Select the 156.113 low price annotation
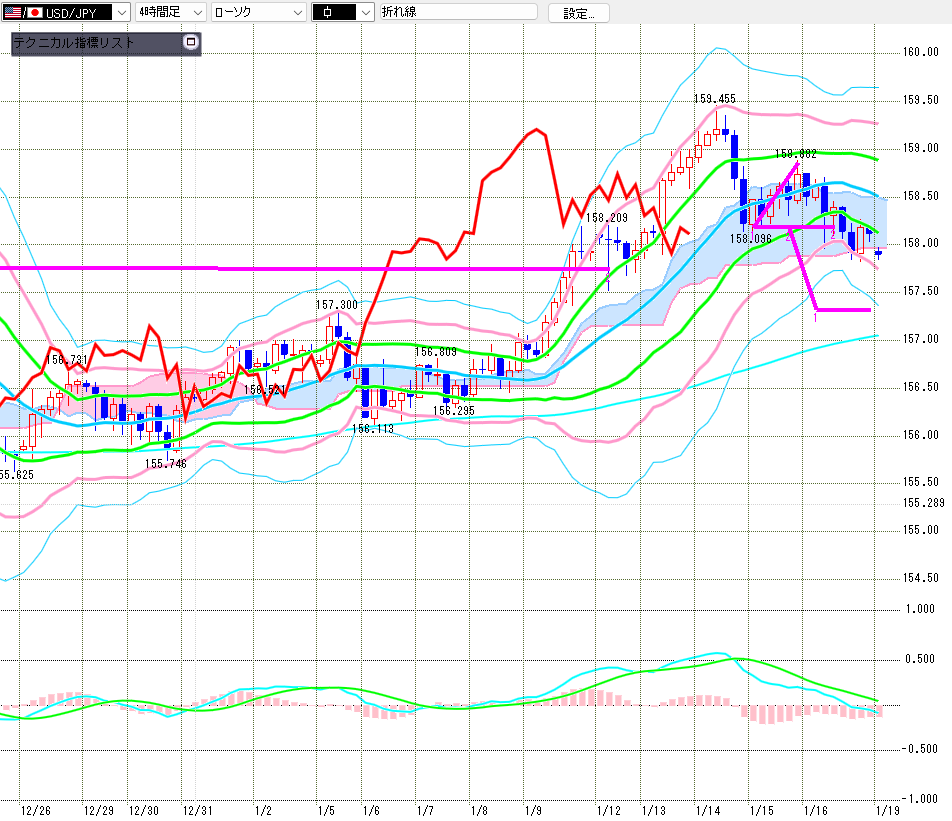Image resolution: width=952 pixels, height=821 pixels. 371,428
